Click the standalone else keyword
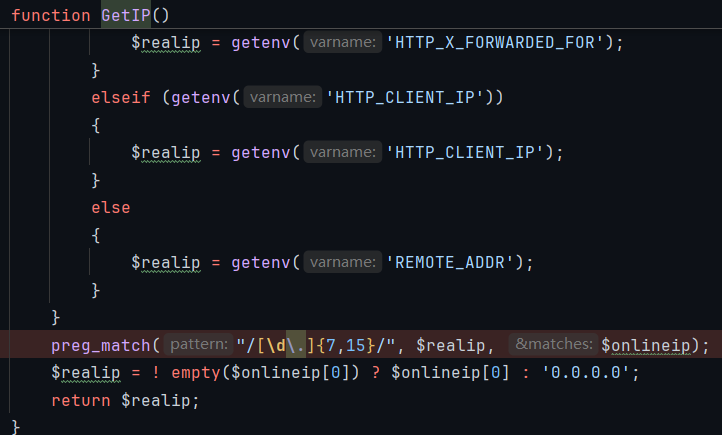 (110, 207)
